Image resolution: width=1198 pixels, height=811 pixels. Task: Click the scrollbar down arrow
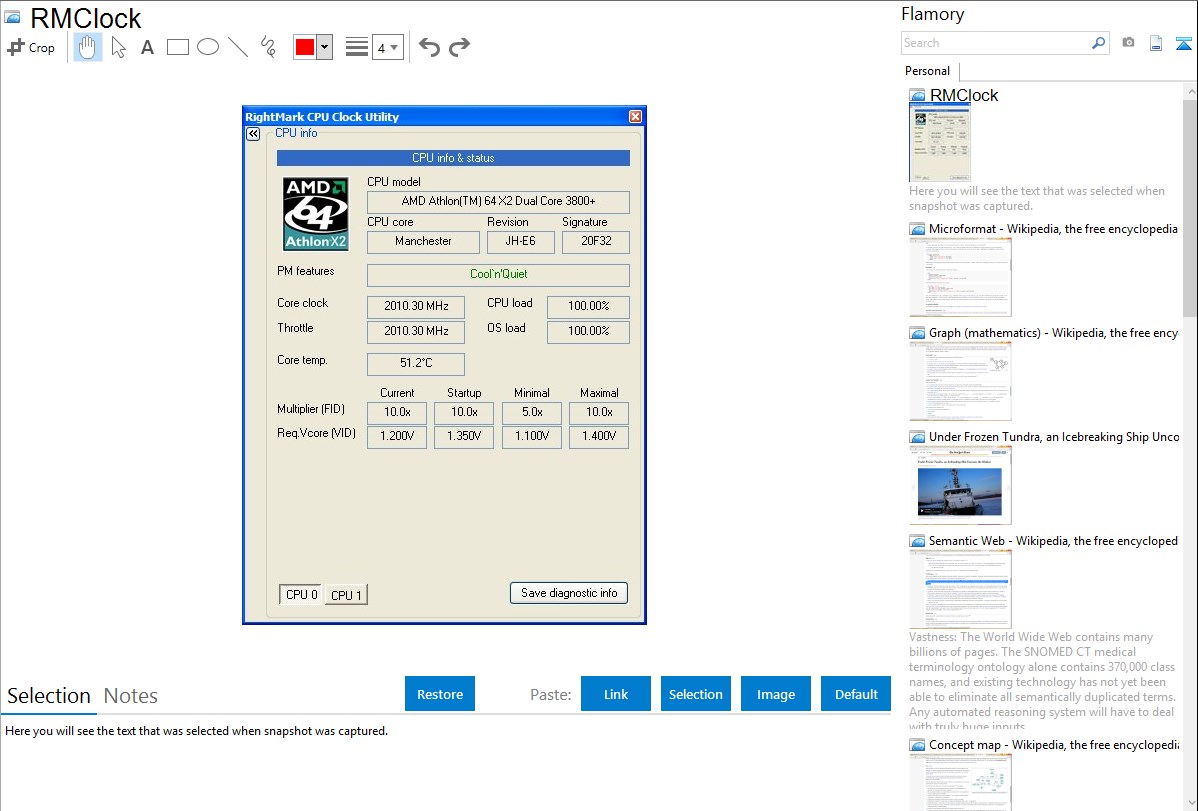tap(1190, 803)
